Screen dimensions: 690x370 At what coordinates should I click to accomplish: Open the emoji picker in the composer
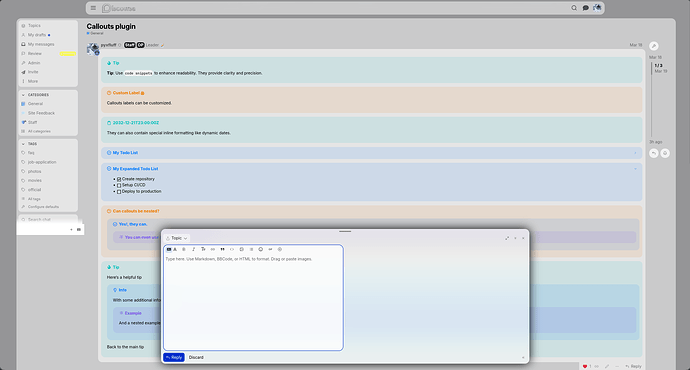click(x=261, y=249)
